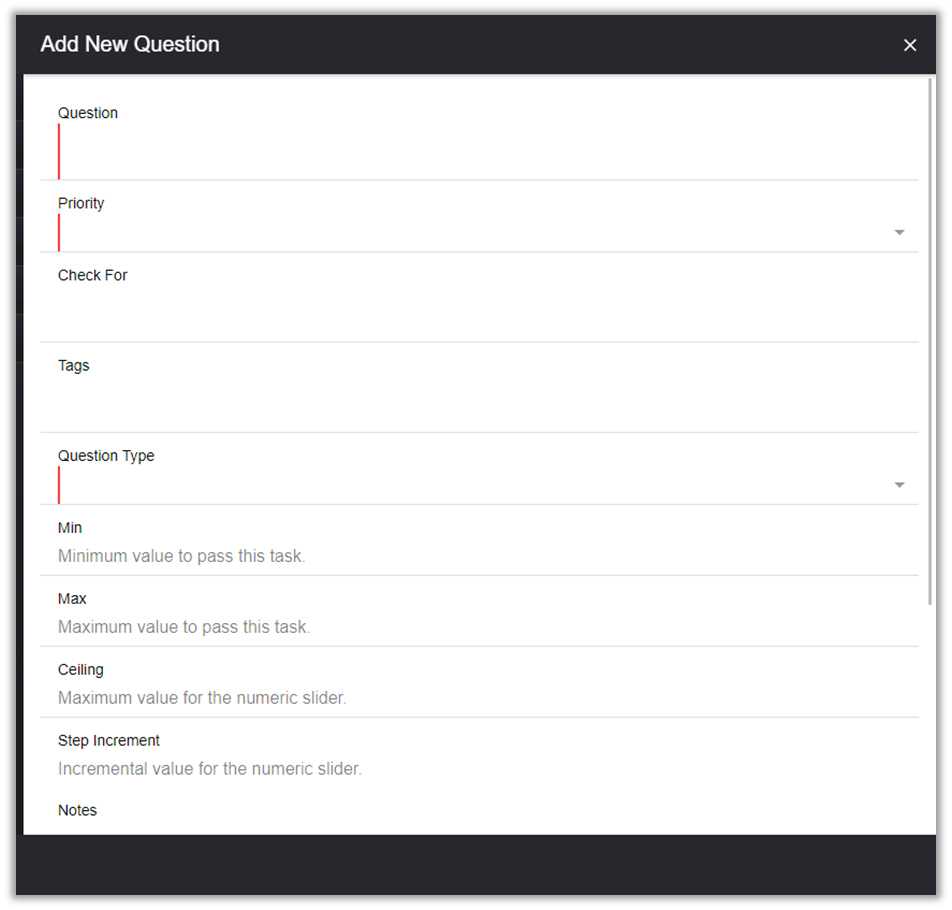Focus the Max value input field
Screen dimensions: 952x910
(480, 627)
